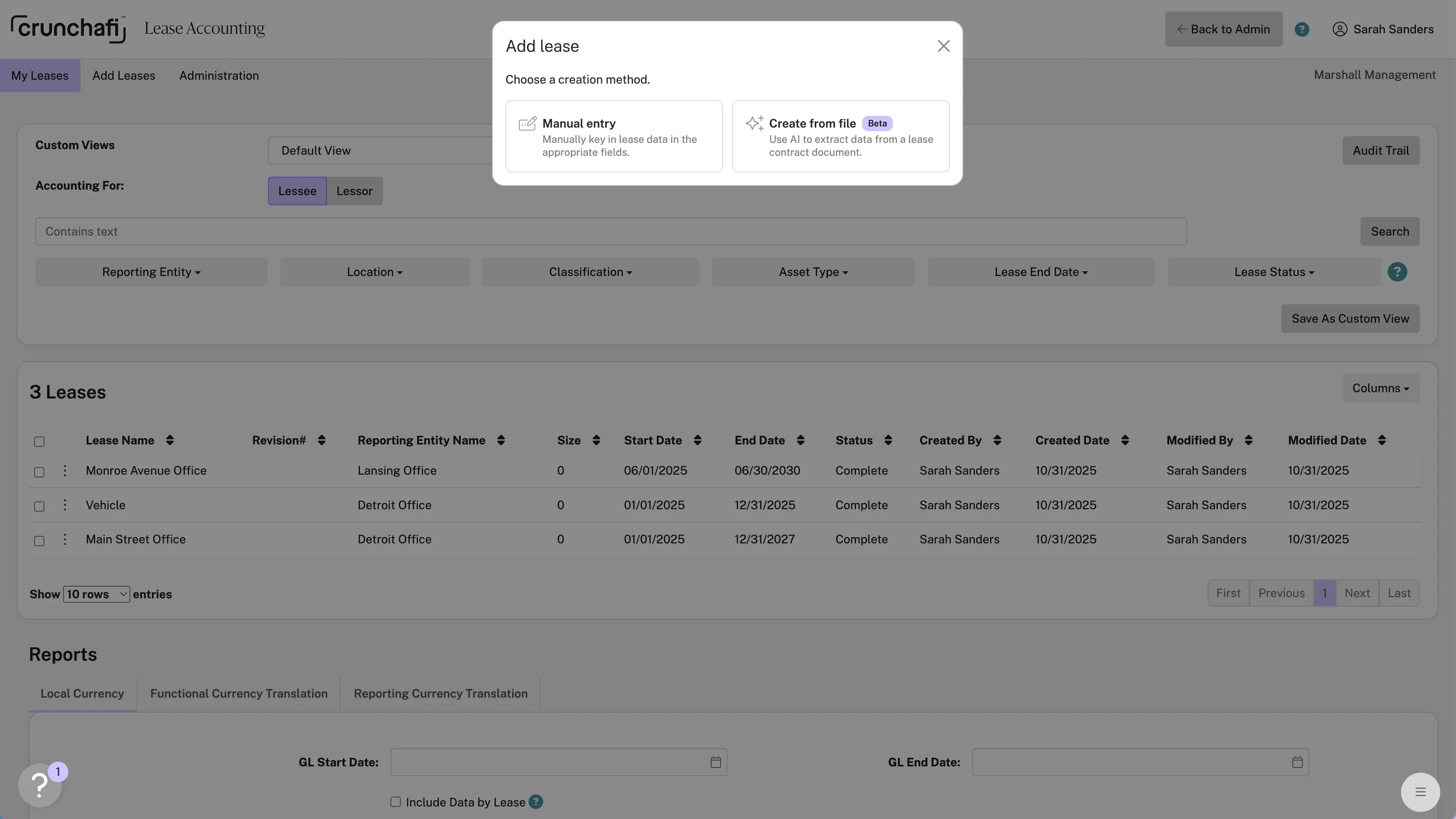Click the Sarah Sanders user profile icon
Screen dimensions: 1456x819
pos(1339,29)
